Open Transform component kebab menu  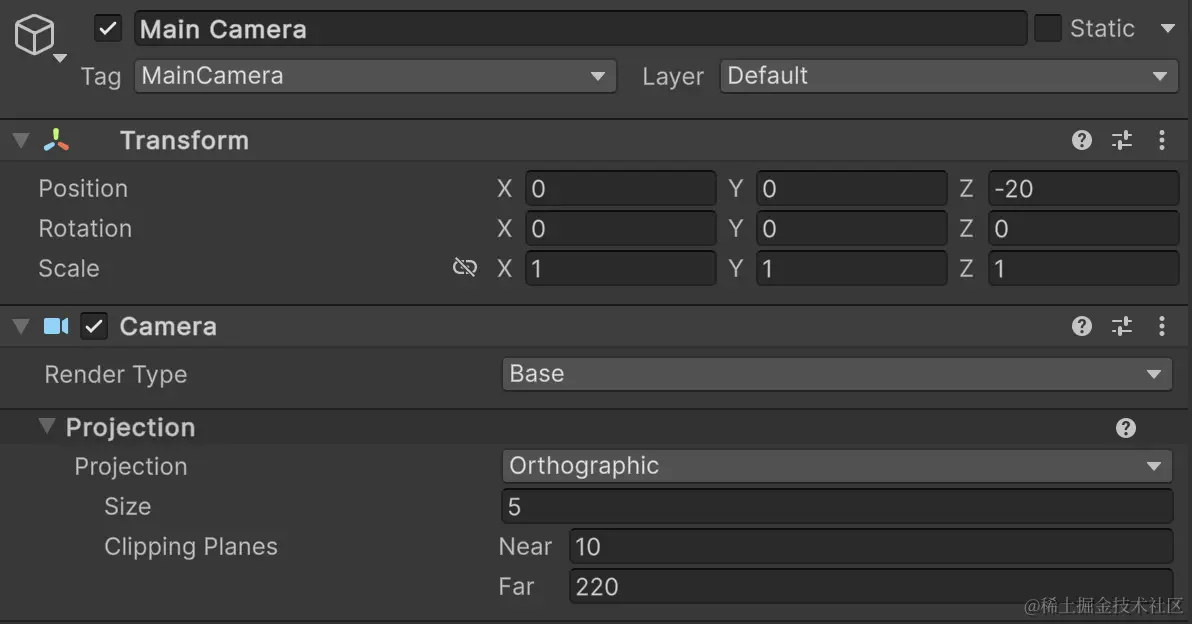[x=1162, y=140]
